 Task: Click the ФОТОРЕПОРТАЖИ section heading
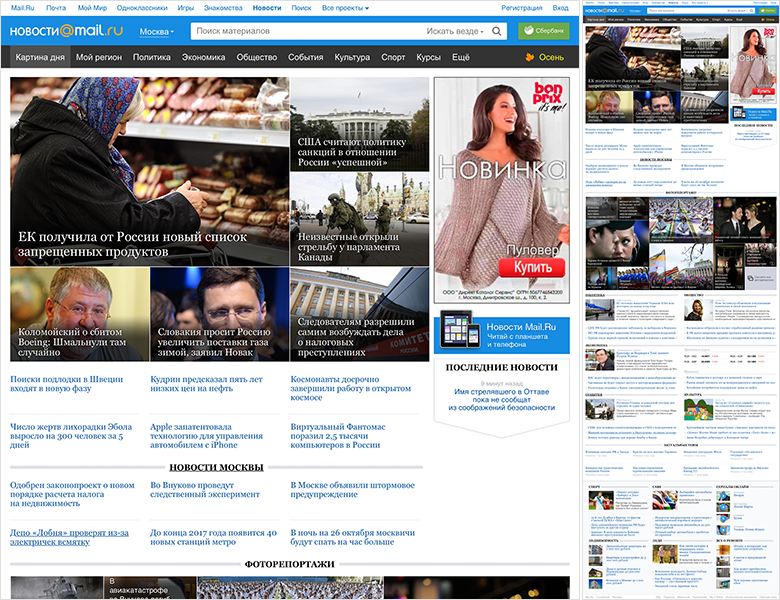(289, 564)
